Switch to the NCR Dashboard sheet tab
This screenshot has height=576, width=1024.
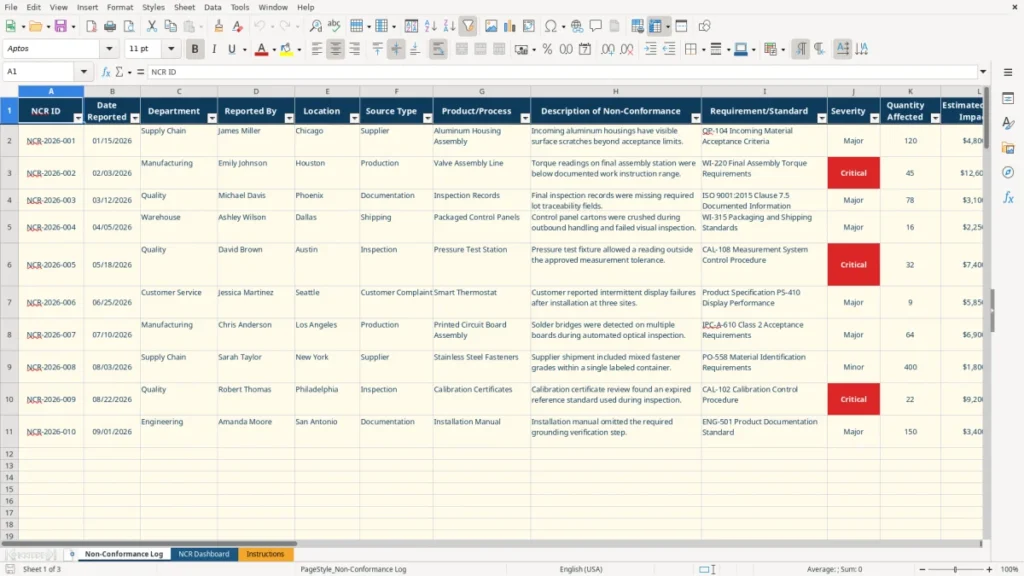click(x=204, y=554)
